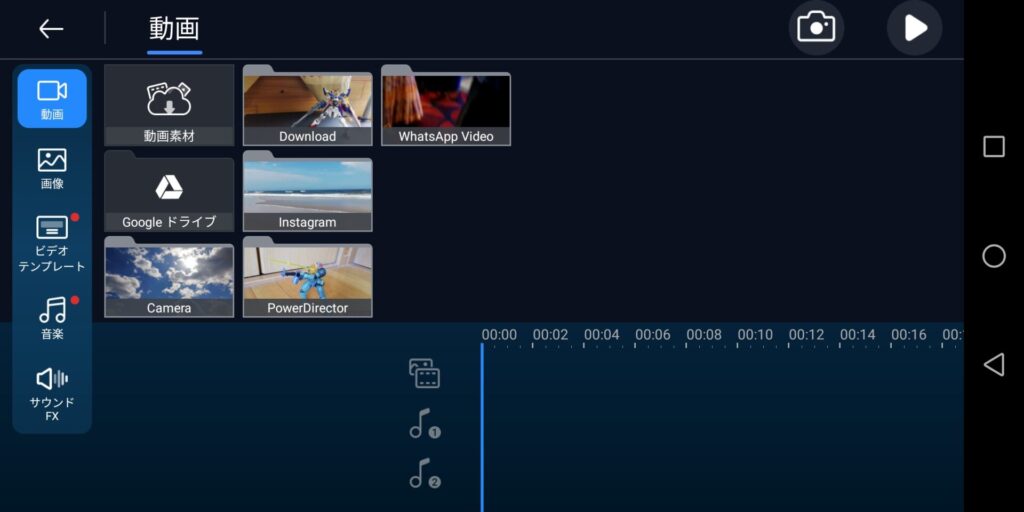Tap the Android back triangle button
1024x512 pixels.
click(994, 364)
